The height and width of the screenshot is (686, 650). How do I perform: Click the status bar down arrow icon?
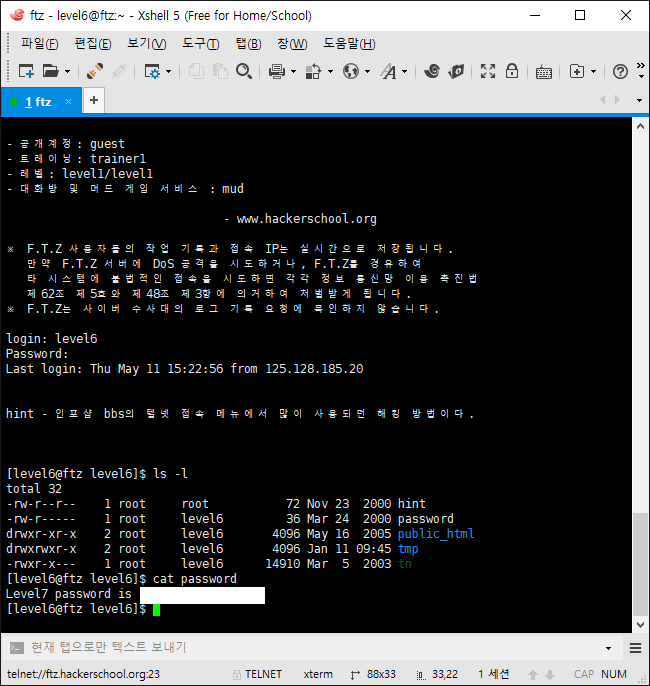coord(550,675)
